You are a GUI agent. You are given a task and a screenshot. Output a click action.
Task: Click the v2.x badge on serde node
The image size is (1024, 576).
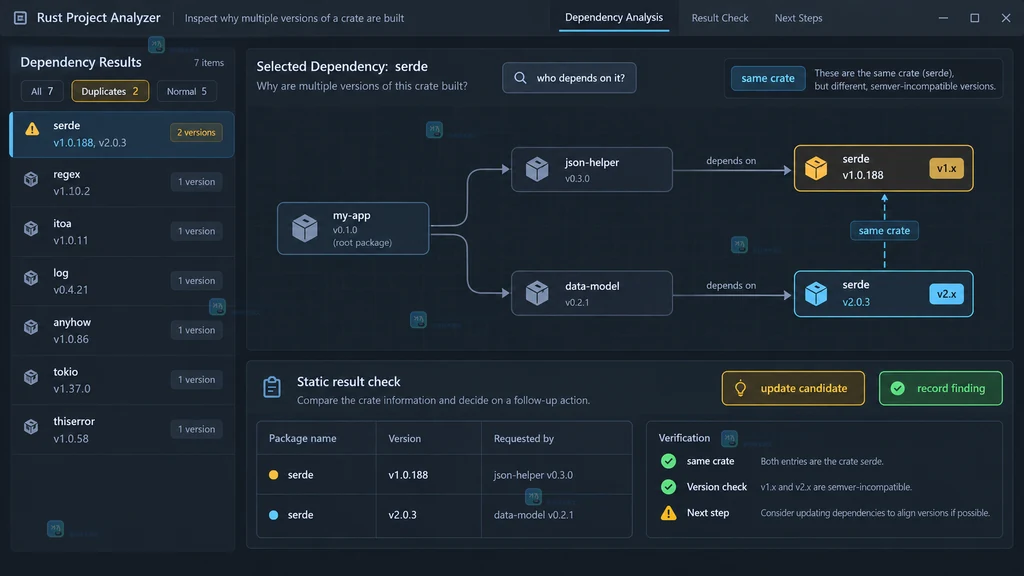pos(946,294)
